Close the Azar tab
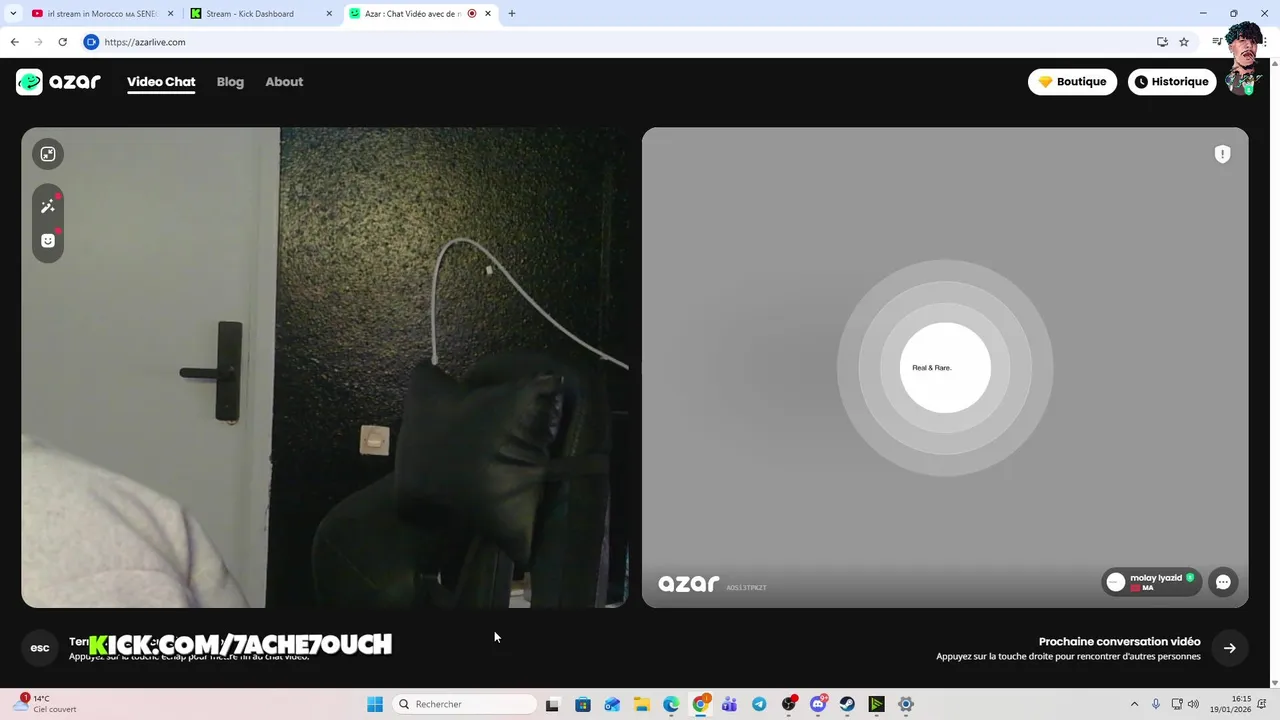Screen dimensions: 1280x720 [x=488, y=14]
